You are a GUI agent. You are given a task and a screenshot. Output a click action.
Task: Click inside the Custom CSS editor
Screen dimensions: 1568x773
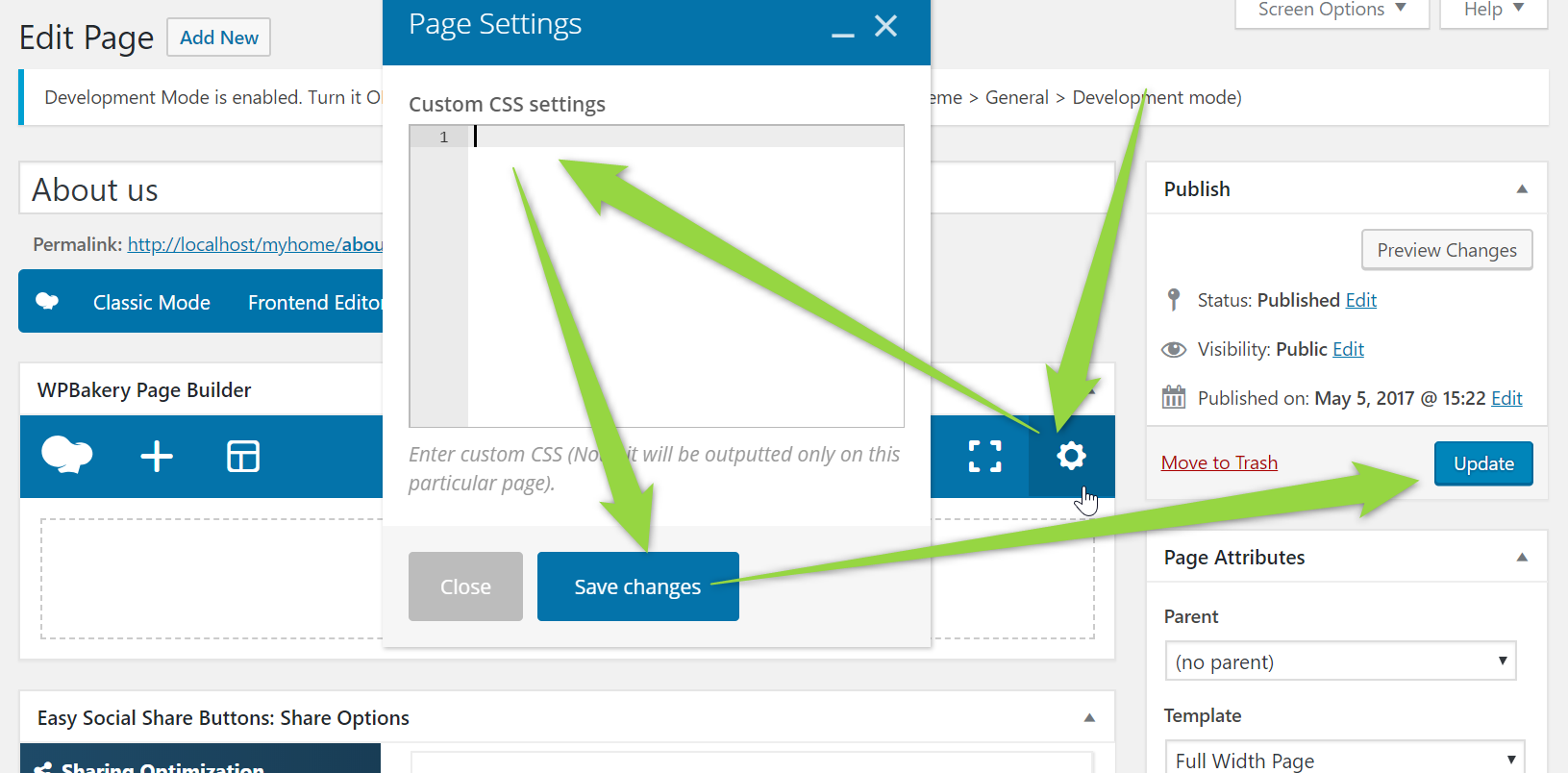tap(684, 279)
